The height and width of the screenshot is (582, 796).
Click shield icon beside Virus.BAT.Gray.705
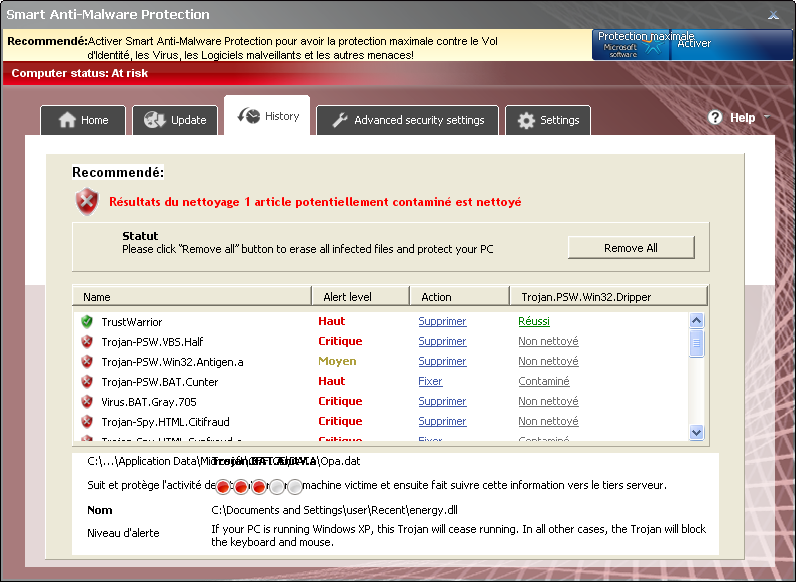point(87,402)
